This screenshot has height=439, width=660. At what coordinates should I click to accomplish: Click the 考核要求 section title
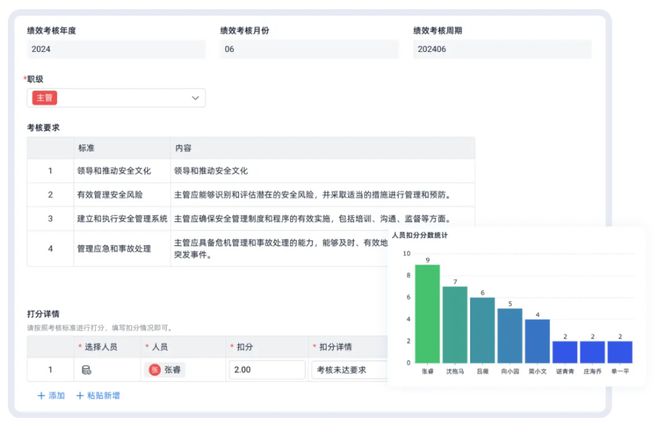pos(43,127)
